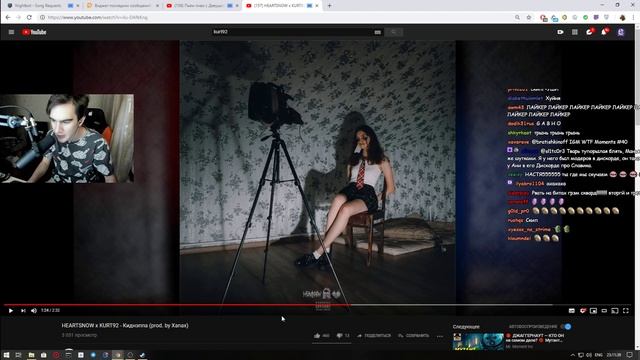Go to the YouTube home logo
Image resolution: width=640 pixels, height=360 pixels.
(34, 32)
